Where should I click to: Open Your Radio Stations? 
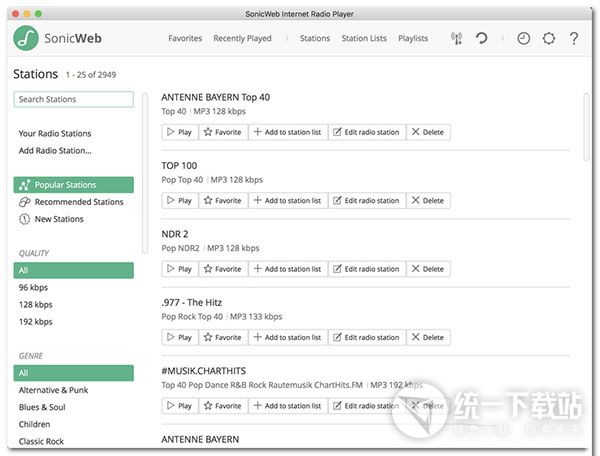coord(55,134)
